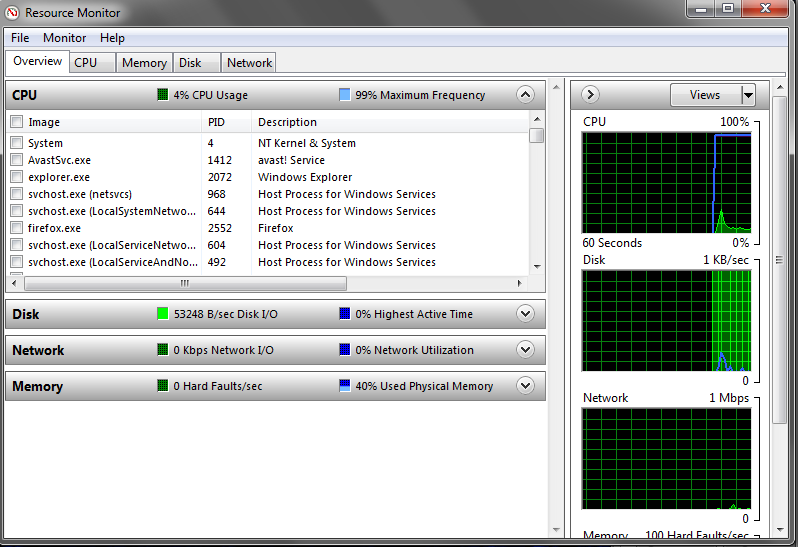
Task: Click the green Hard Faults/sec indicator
Action: pos(162,386)
